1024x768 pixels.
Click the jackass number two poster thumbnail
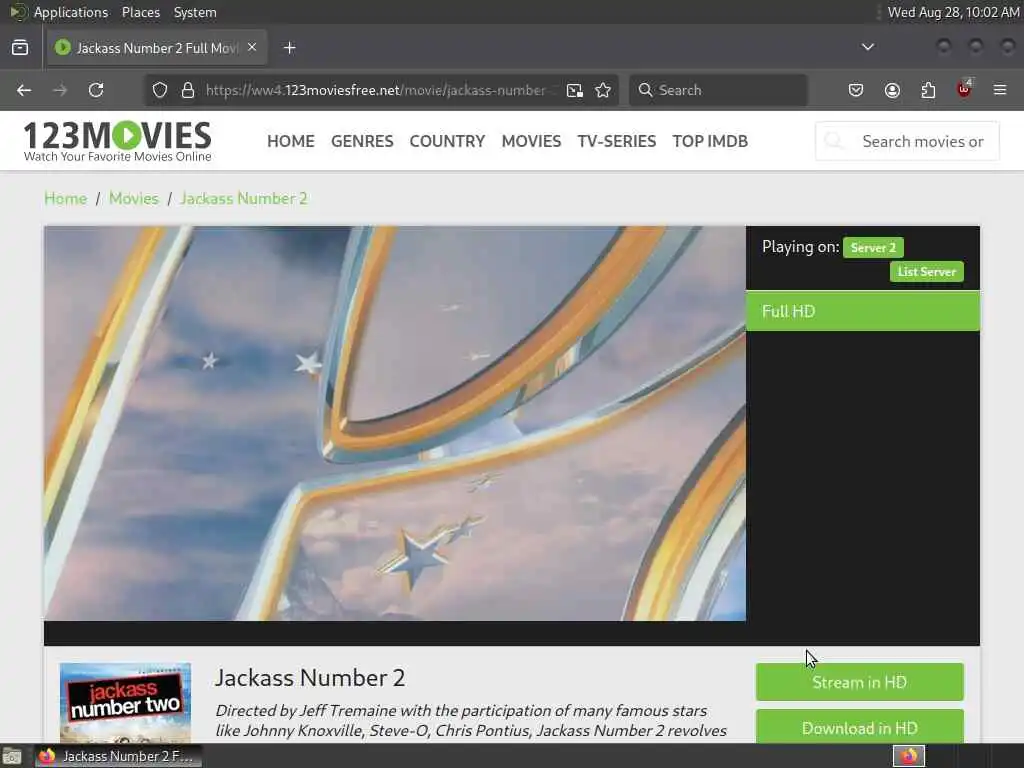(125, 703)
